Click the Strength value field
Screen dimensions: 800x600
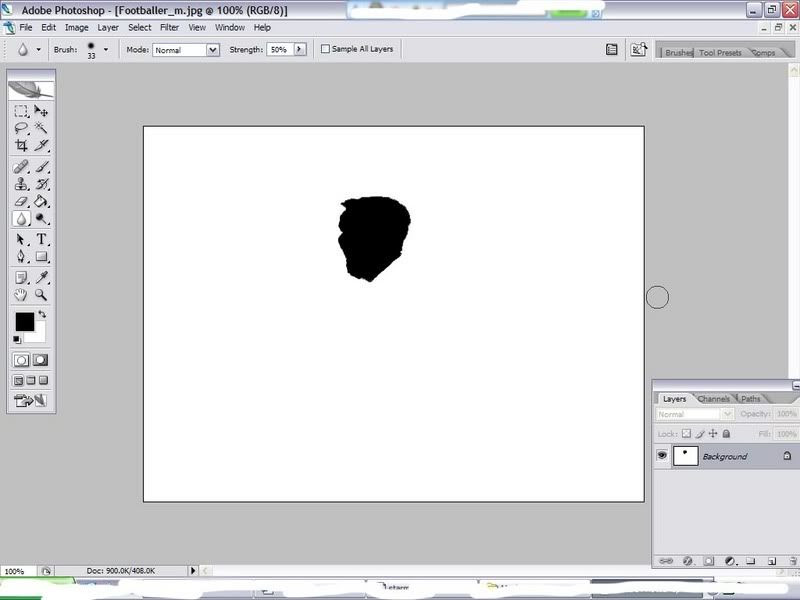(x=280, y=49)
